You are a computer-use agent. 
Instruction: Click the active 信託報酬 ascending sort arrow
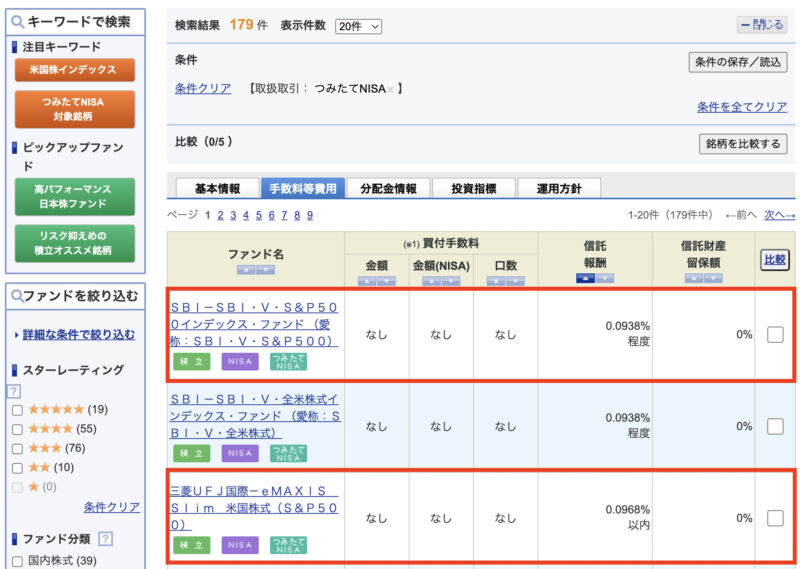[x=586, y=278]
